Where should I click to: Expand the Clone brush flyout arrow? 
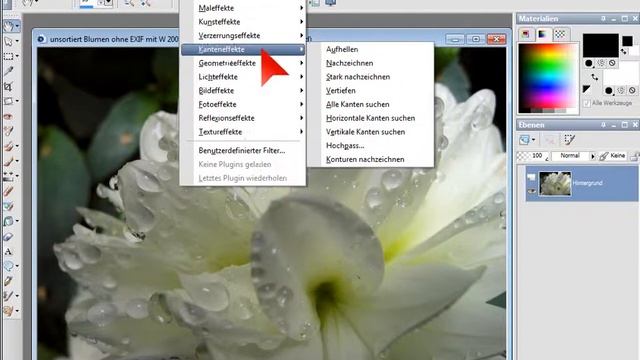tap(17, 146)
